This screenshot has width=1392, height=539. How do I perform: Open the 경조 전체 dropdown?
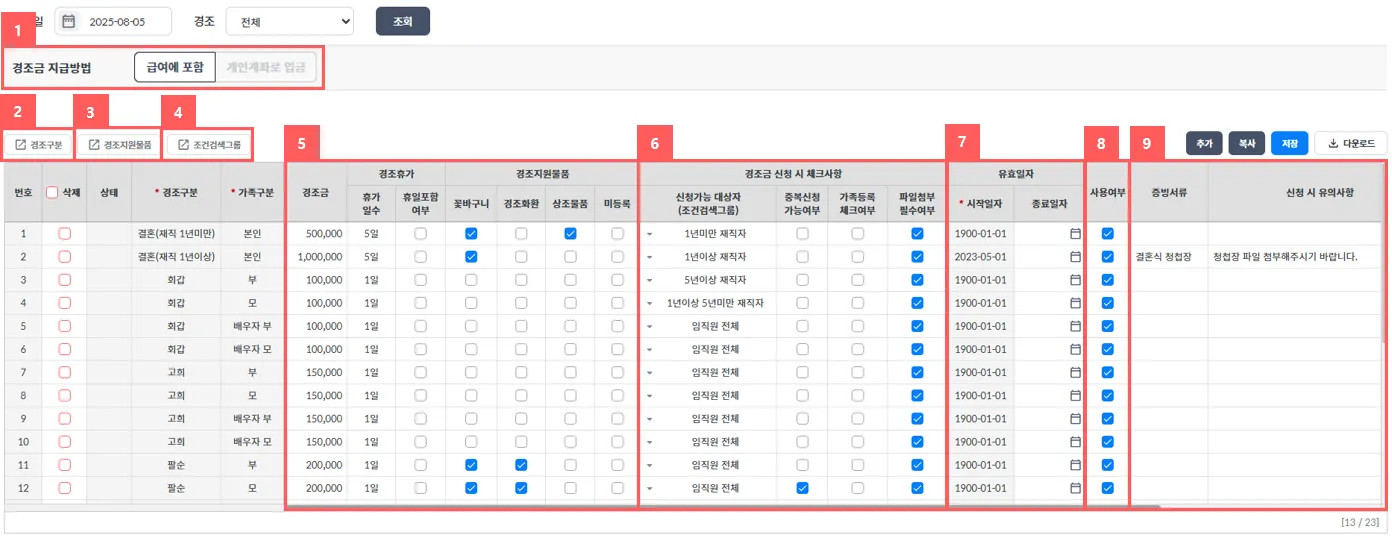coord(290,21)
